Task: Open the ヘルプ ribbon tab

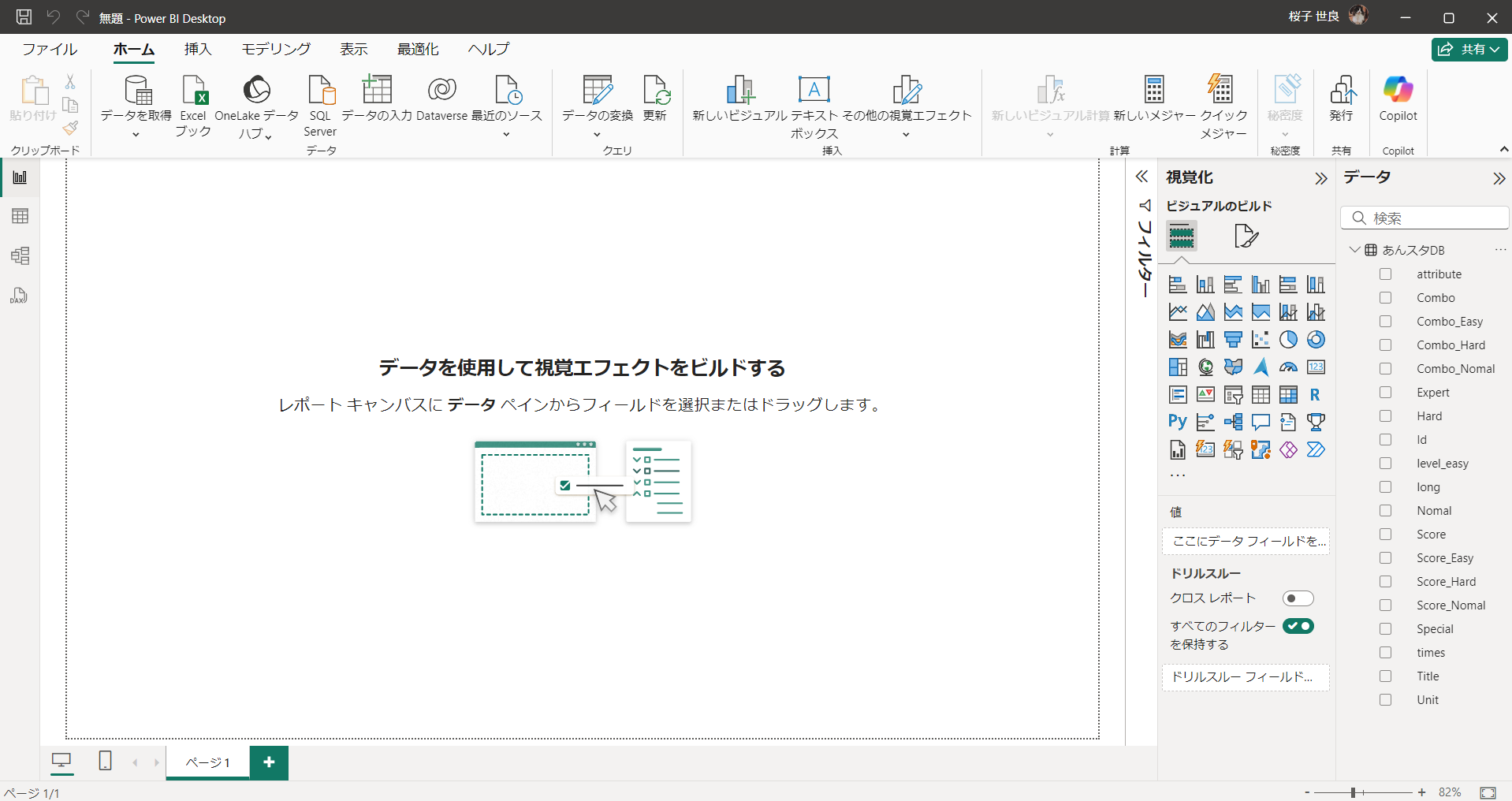Action: 489,49
